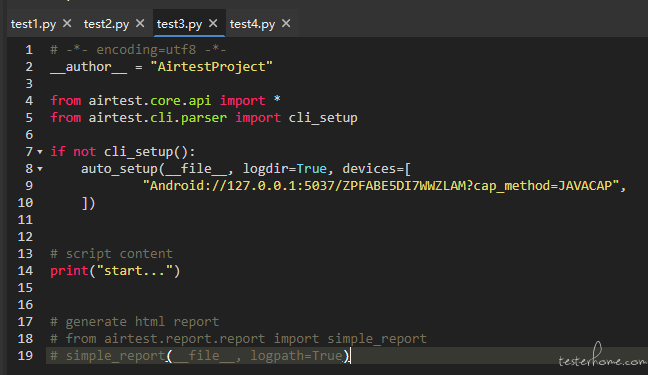Collapse the auto_setup fold at line 8

(40, 169)
